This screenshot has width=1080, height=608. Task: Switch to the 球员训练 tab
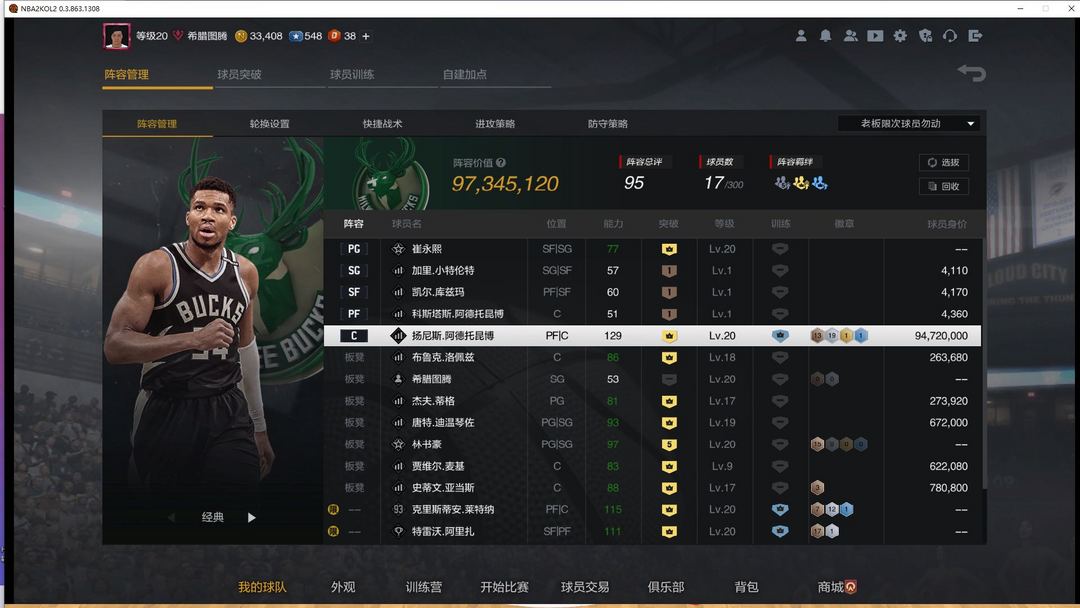click(x=352, y=74)
